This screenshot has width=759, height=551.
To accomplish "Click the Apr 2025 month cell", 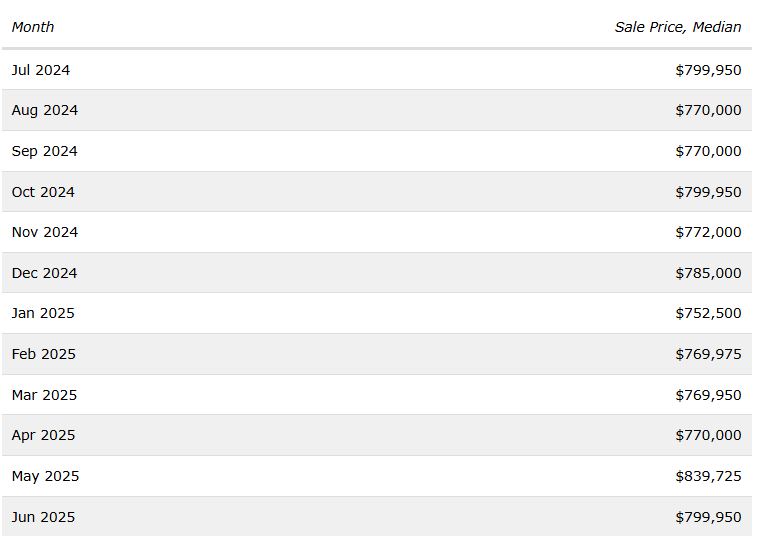I will pos(44,435).
